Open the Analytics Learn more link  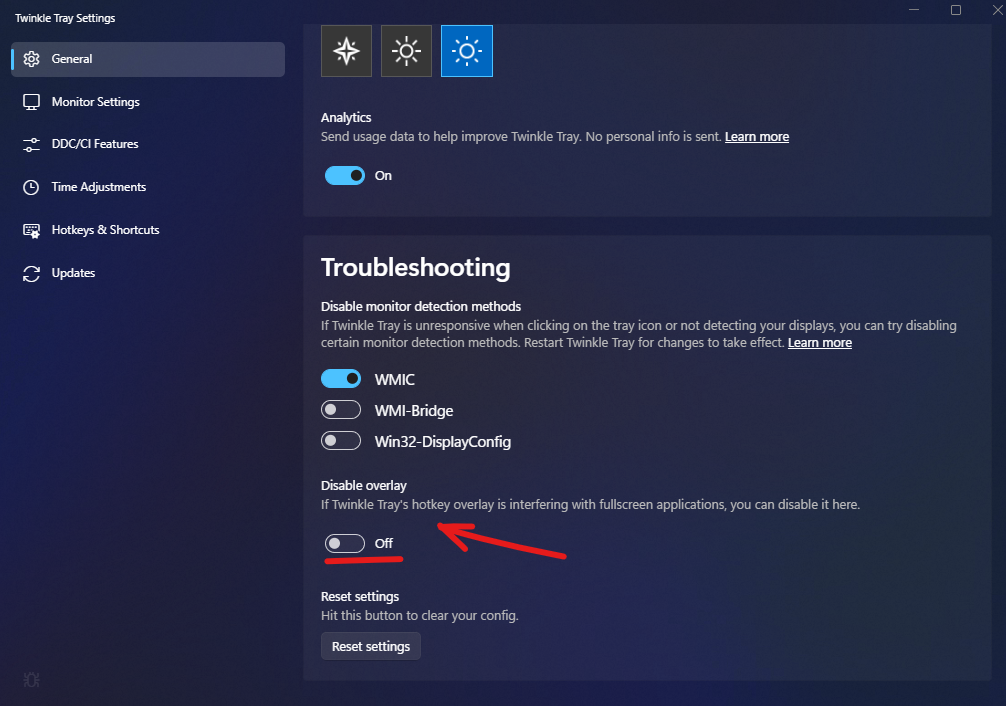pyautogui.click(x=756, y=136)
